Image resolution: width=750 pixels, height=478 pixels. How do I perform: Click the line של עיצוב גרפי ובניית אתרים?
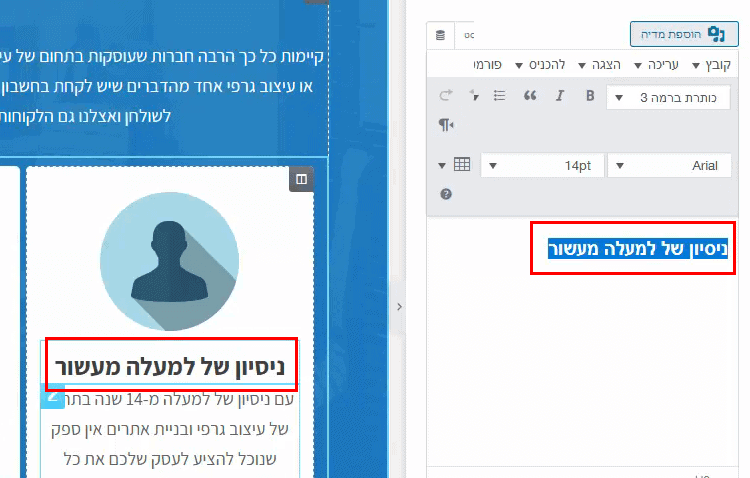(170, 429)
